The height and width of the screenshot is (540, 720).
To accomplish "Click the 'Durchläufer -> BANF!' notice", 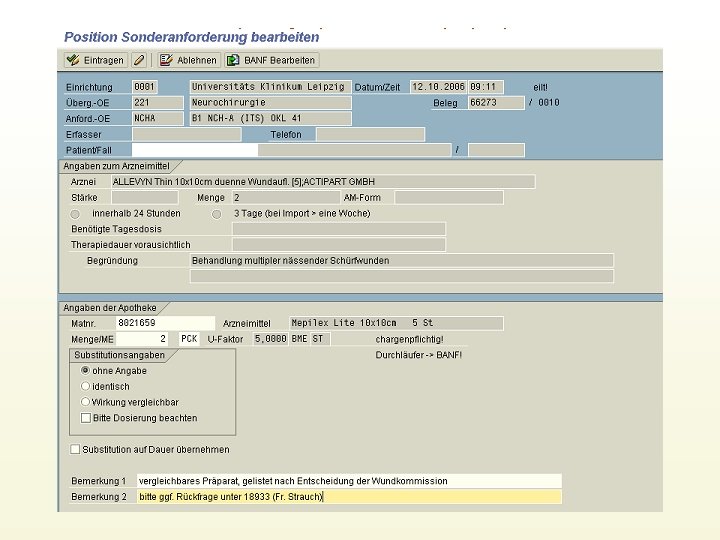I will click(418, 355).
